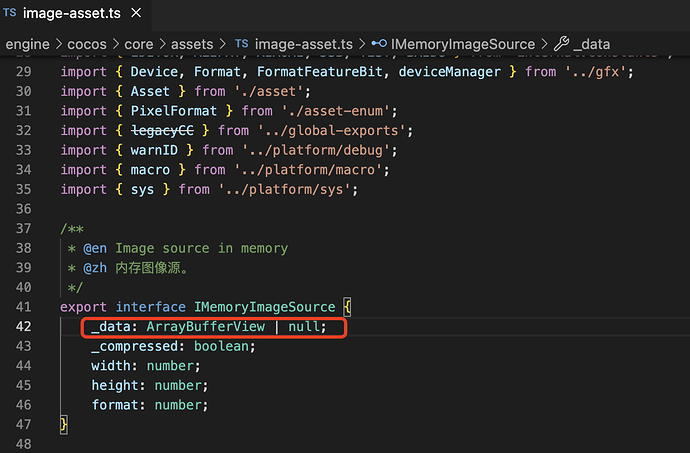The height and width of the screenshot is (453, 690).
Task: Close the image-asset.ts editor tab
Action: coord(150,13)
